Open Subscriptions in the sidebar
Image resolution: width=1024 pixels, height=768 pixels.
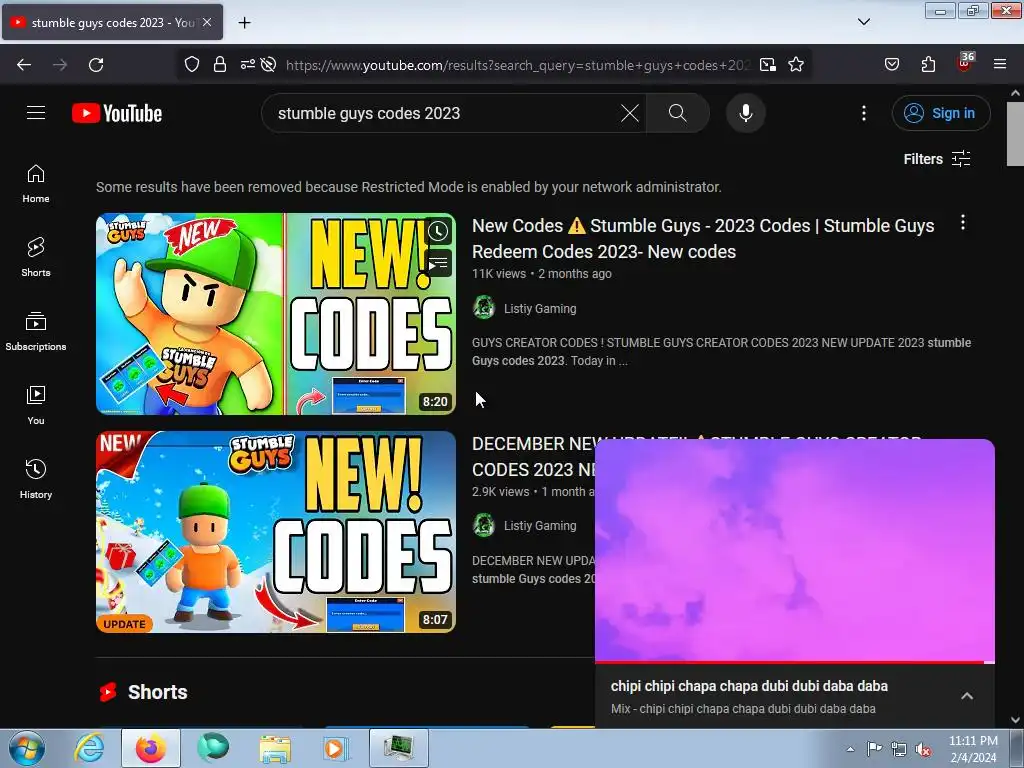pos(36,331)
